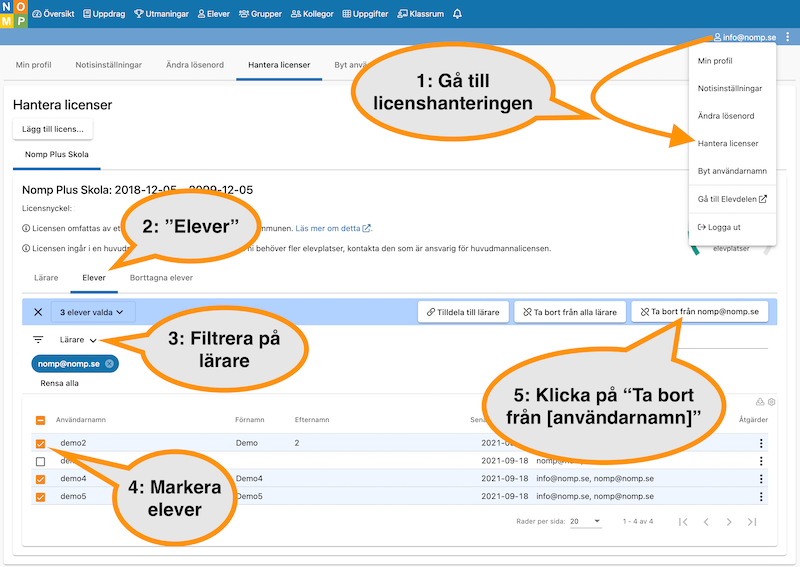This screenshot has width=800, height=567.
Task: Open Uppgifter in the top navigation
Action: point(365,14)
